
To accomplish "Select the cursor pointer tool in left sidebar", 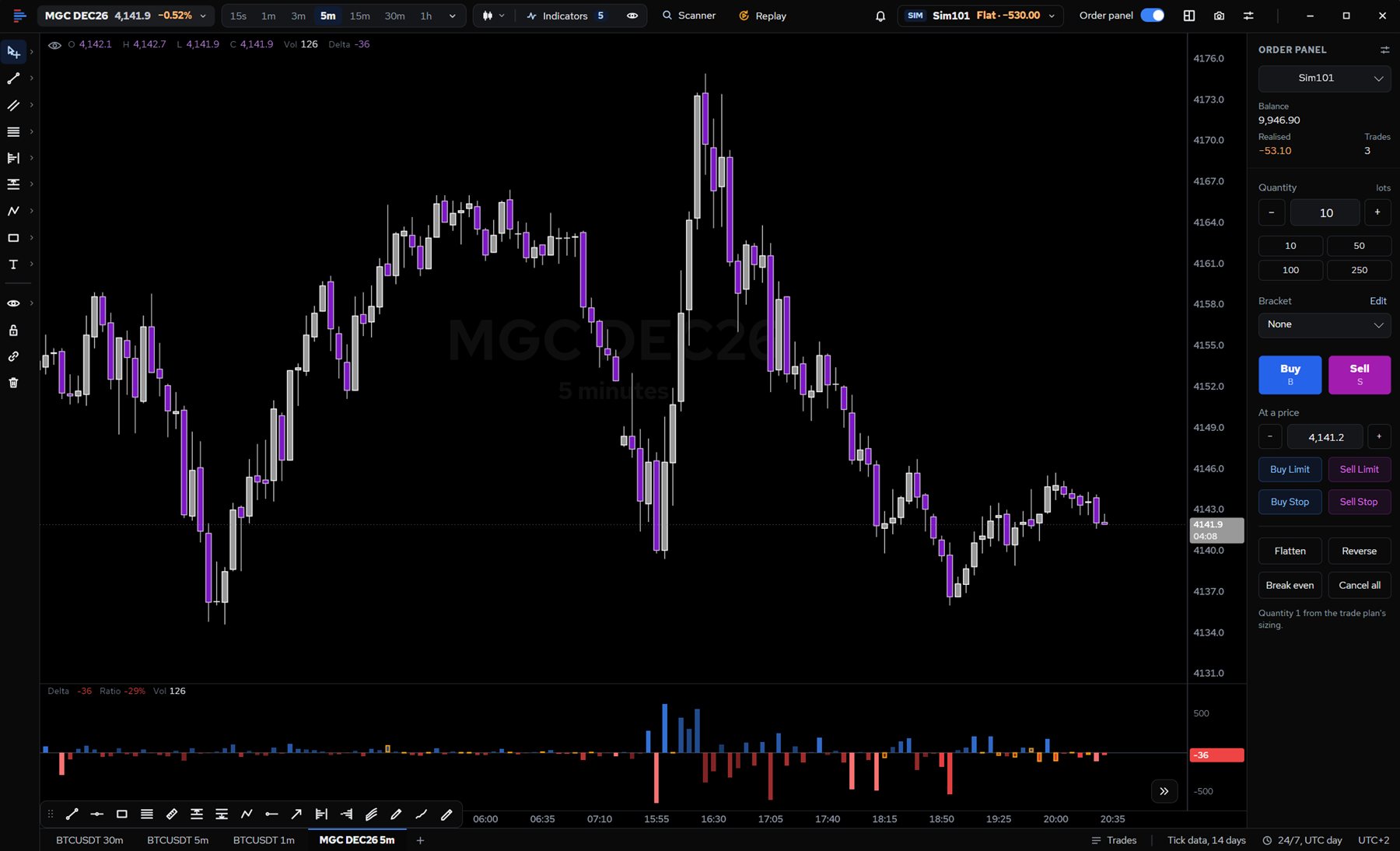I will (x=13, y=52).
